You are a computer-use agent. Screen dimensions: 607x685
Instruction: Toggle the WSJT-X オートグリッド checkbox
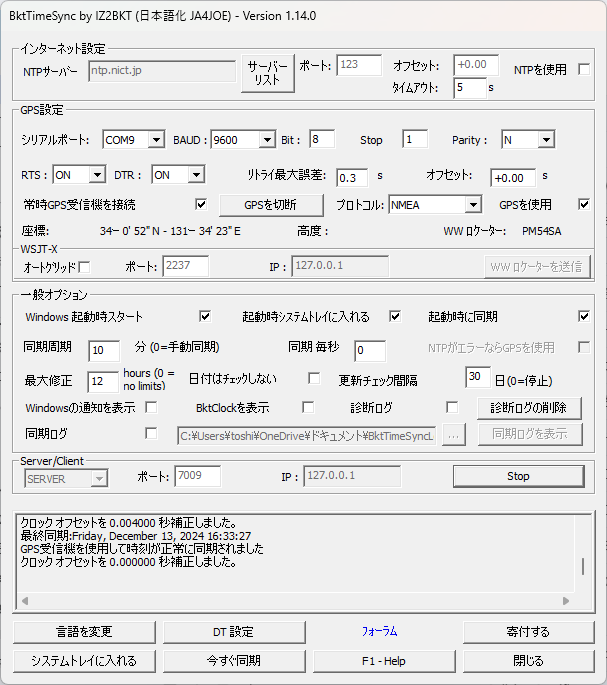tap(84, 267)
